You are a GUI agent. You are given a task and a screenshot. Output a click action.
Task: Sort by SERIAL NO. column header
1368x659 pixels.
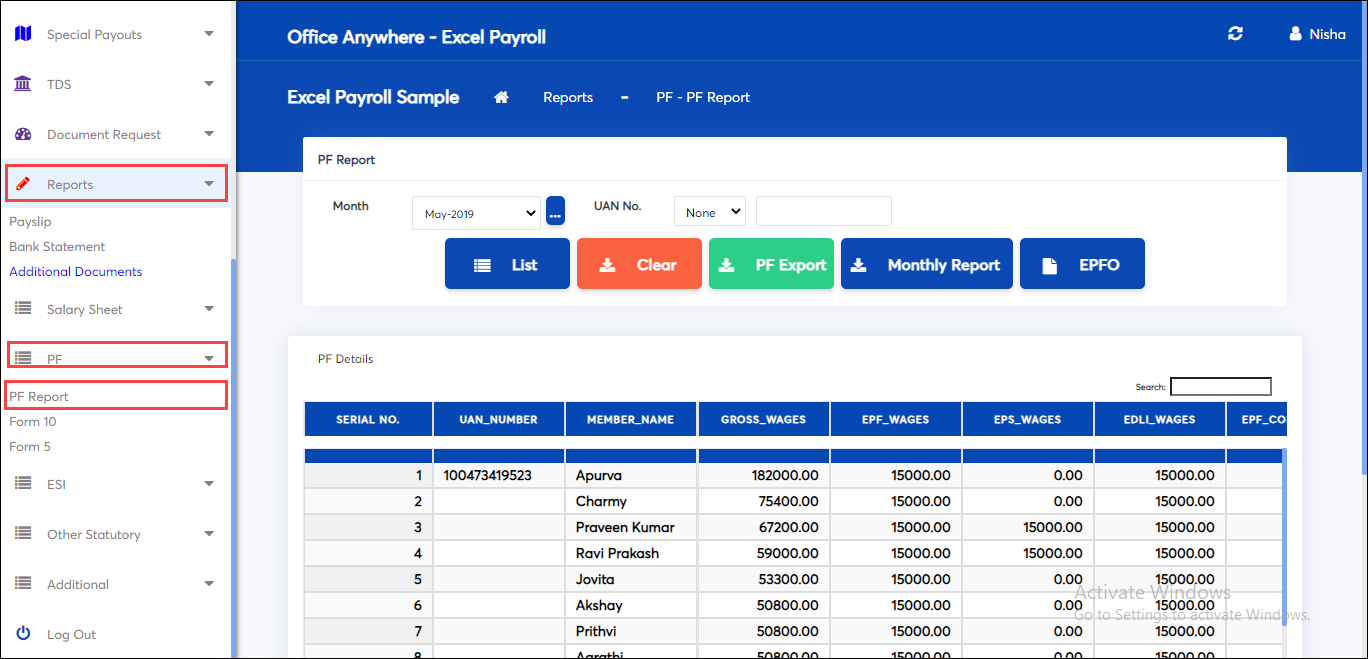pyautogui.click(x=368, y=420)
